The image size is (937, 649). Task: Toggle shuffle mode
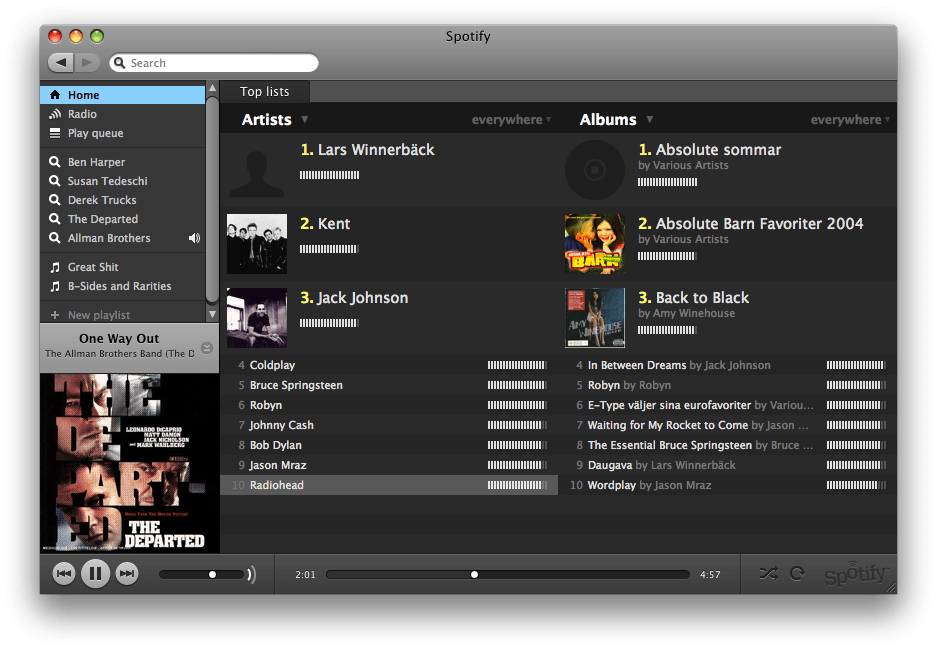pos(768,574)
